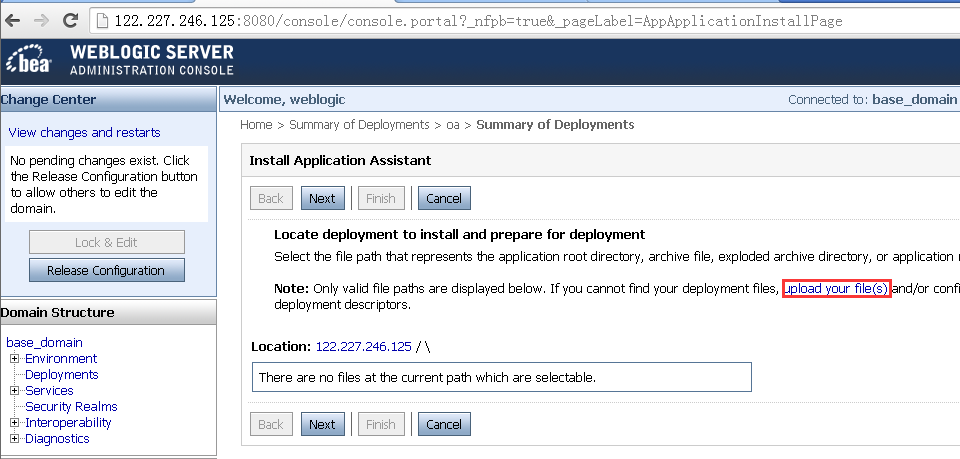
Task: Click the bottom Finish button
Action: (380, 424)
